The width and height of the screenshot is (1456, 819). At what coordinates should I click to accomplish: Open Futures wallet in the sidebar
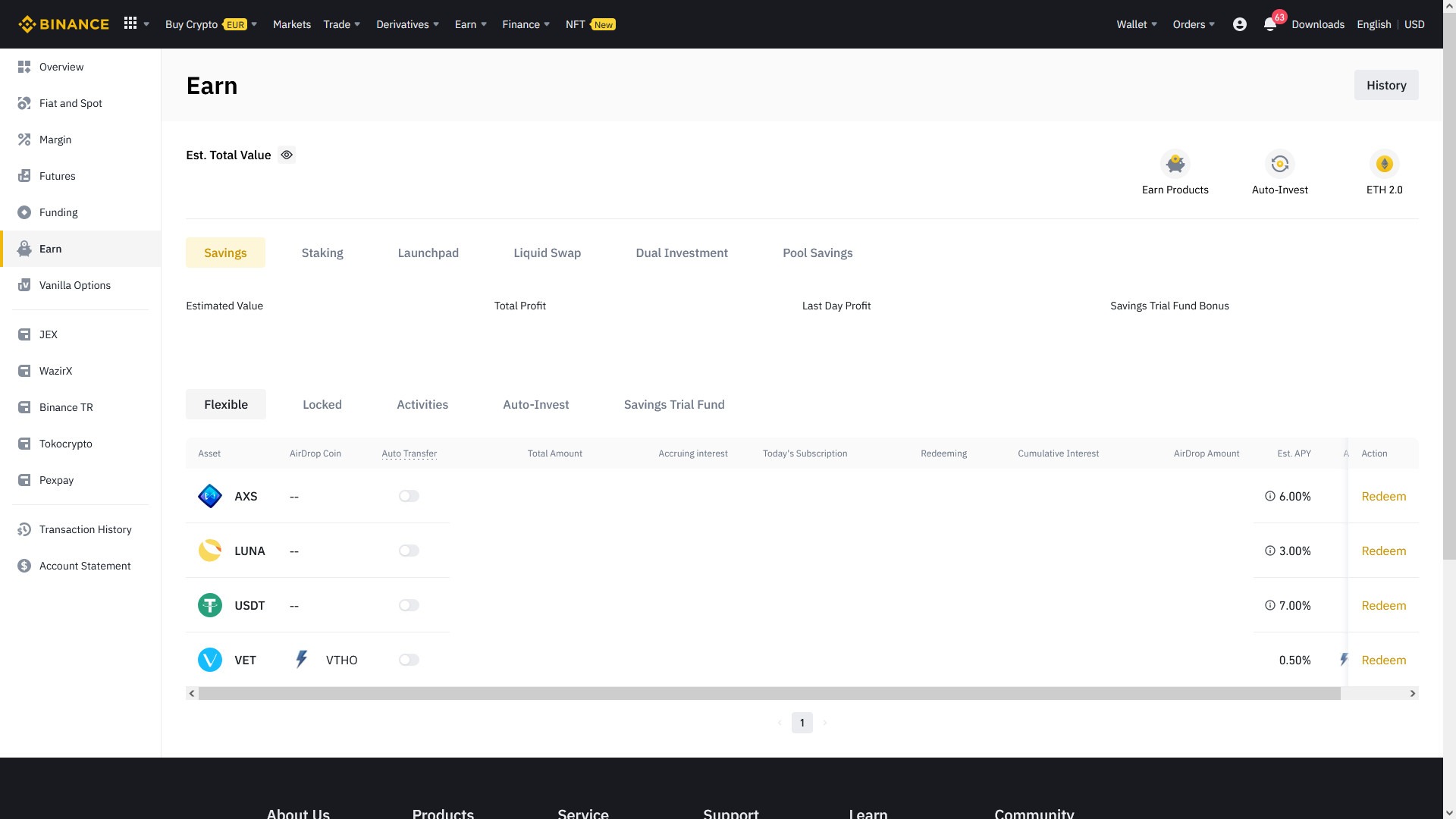(80, 176)
